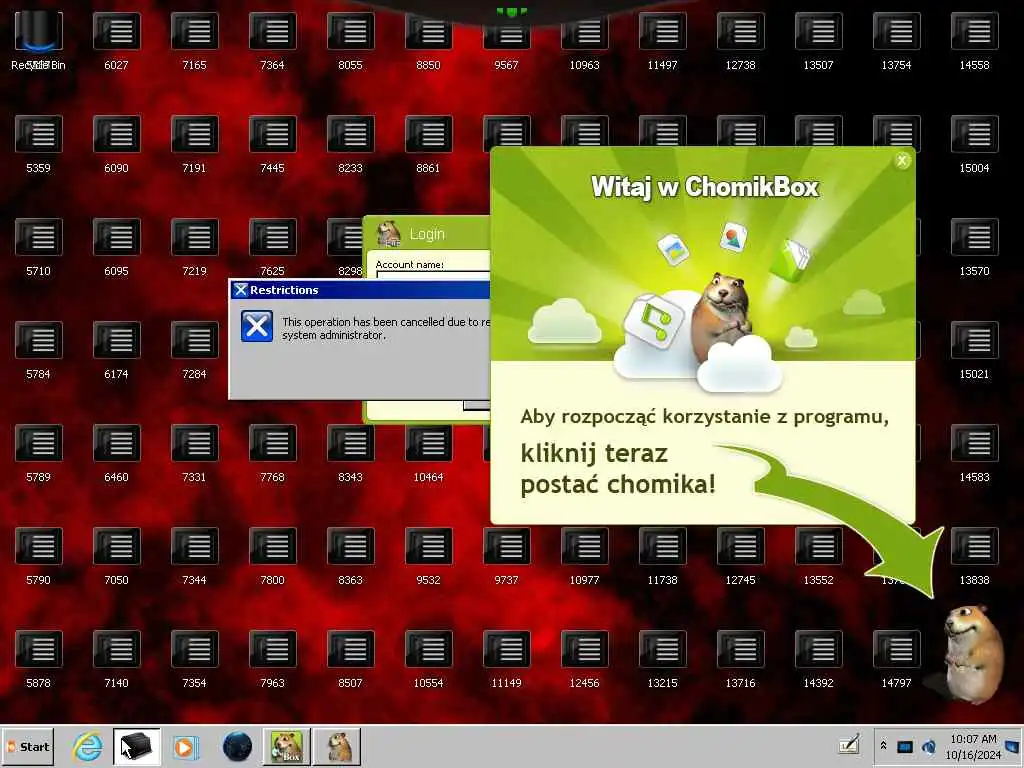Viewport: 1024px width, 768px height.
Task: Select desktop file icon 11149
Action: (x=507, y=658)
